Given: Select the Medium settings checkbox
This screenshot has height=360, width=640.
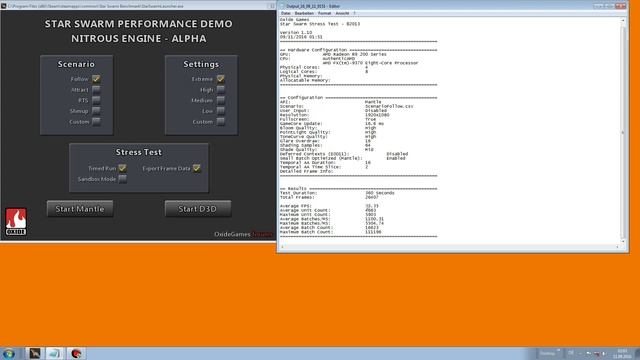Looking at the screenshot, I should pyautogui.click(x=220, y=100).
